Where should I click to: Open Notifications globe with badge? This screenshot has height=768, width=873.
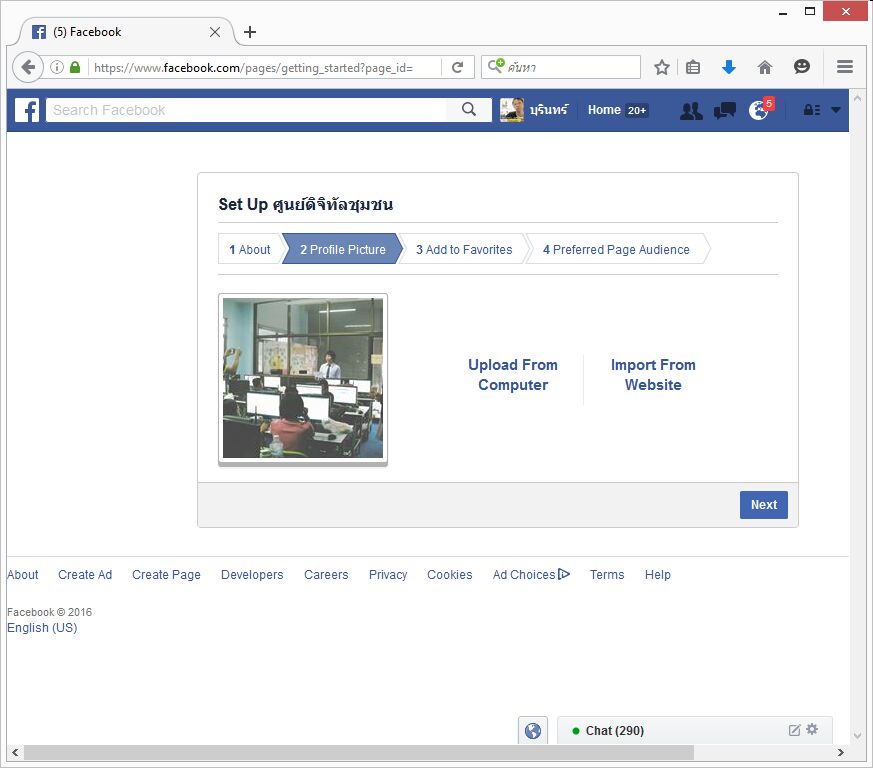coord(759,111)
